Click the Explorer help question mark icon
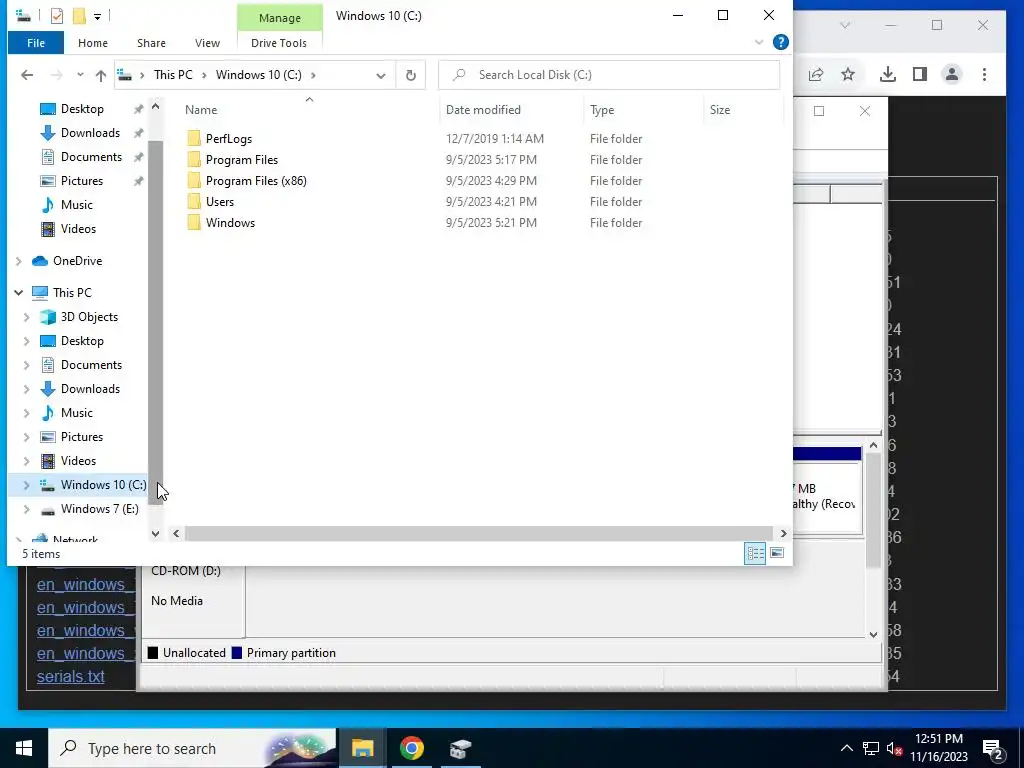 780,42
